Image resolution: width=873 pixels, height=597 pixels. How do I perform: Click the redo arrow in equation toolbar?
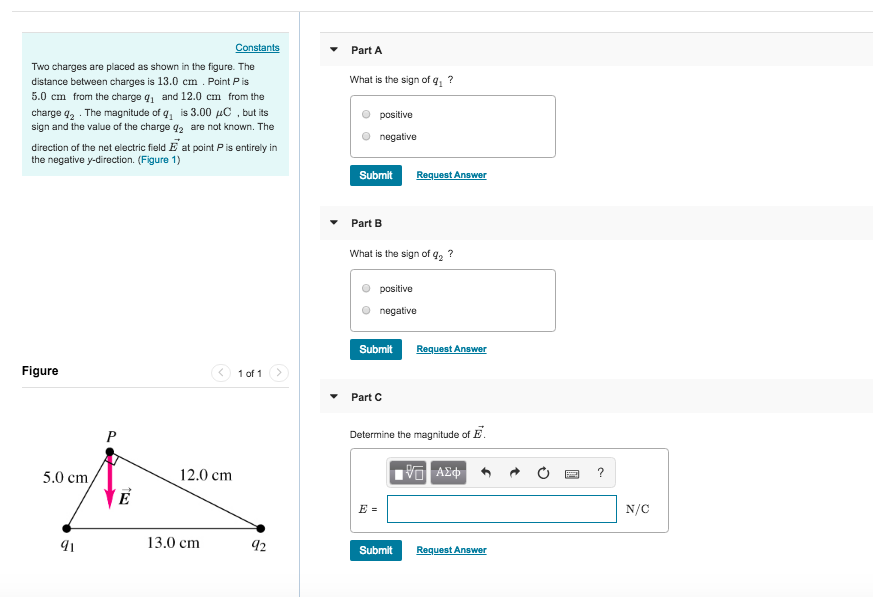(x=514, y=473)
